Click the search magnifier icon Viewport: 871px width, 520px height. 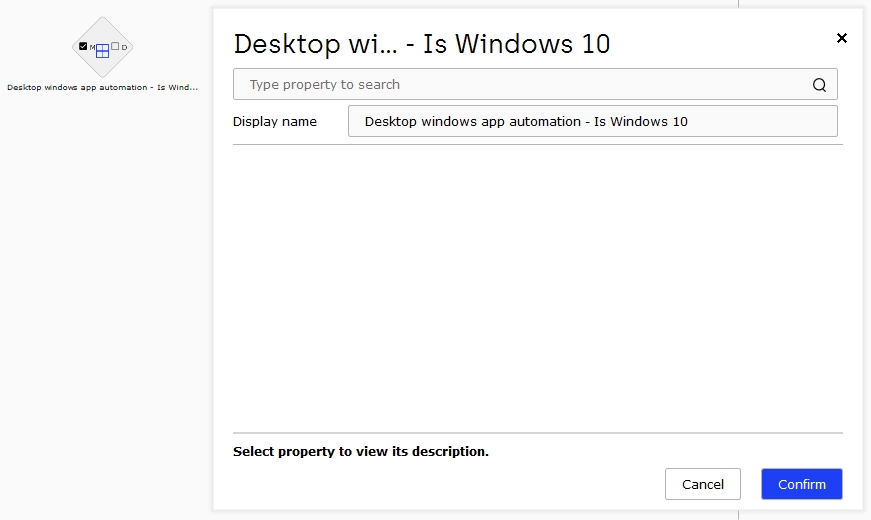[819, 84]
